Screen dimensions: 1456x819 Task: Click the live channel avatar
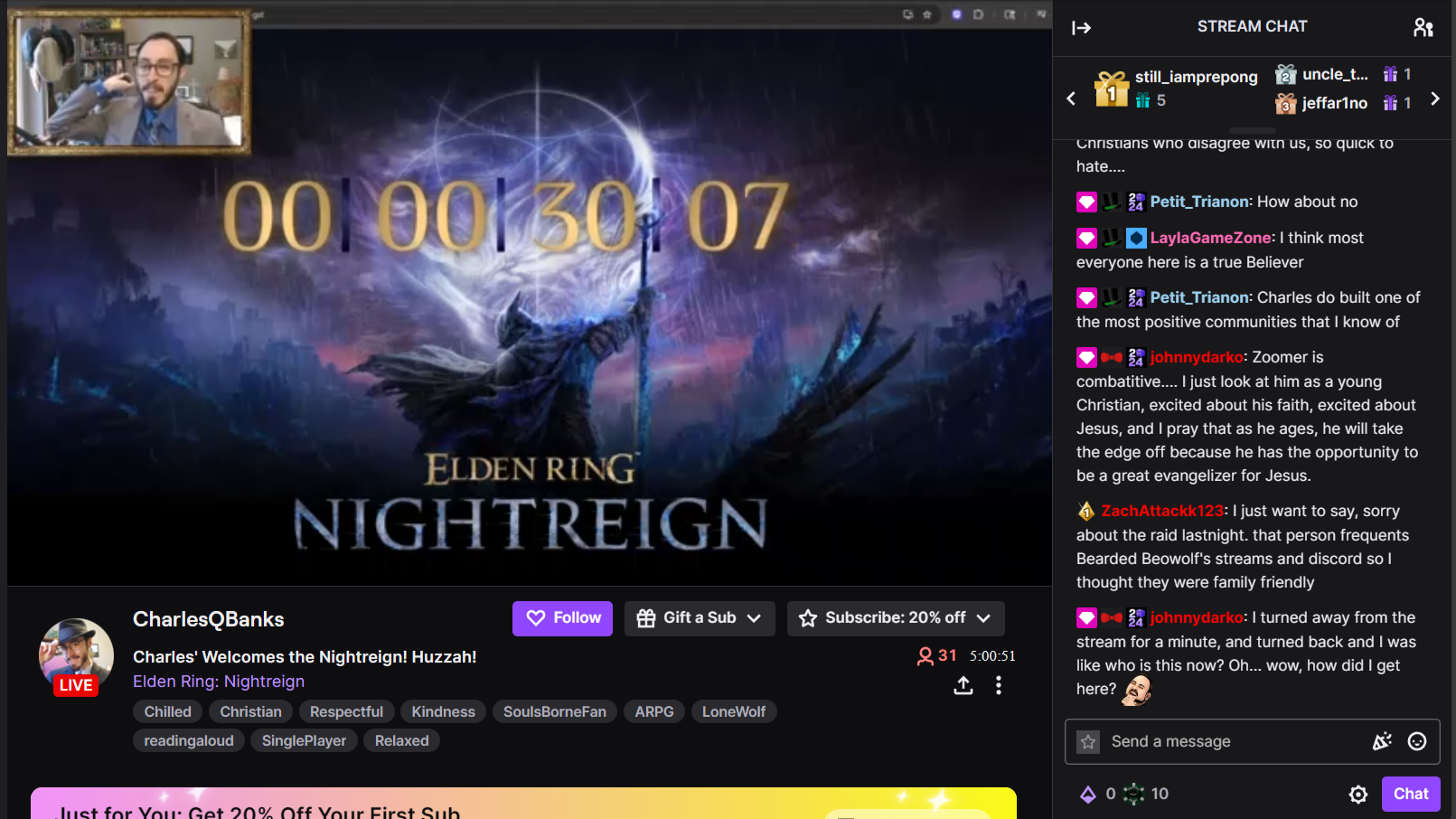[x=76, y=656]
